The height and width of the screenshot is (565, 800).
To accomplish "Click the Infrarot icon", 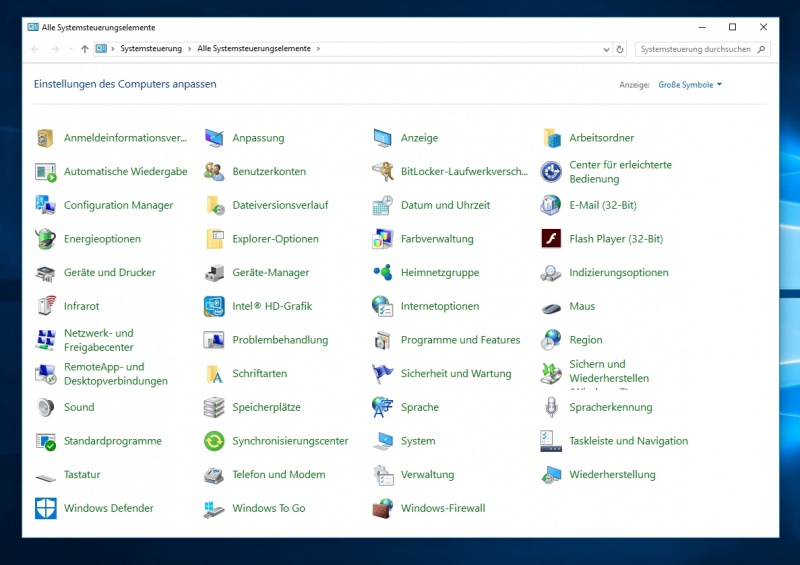I will [45, 306].
